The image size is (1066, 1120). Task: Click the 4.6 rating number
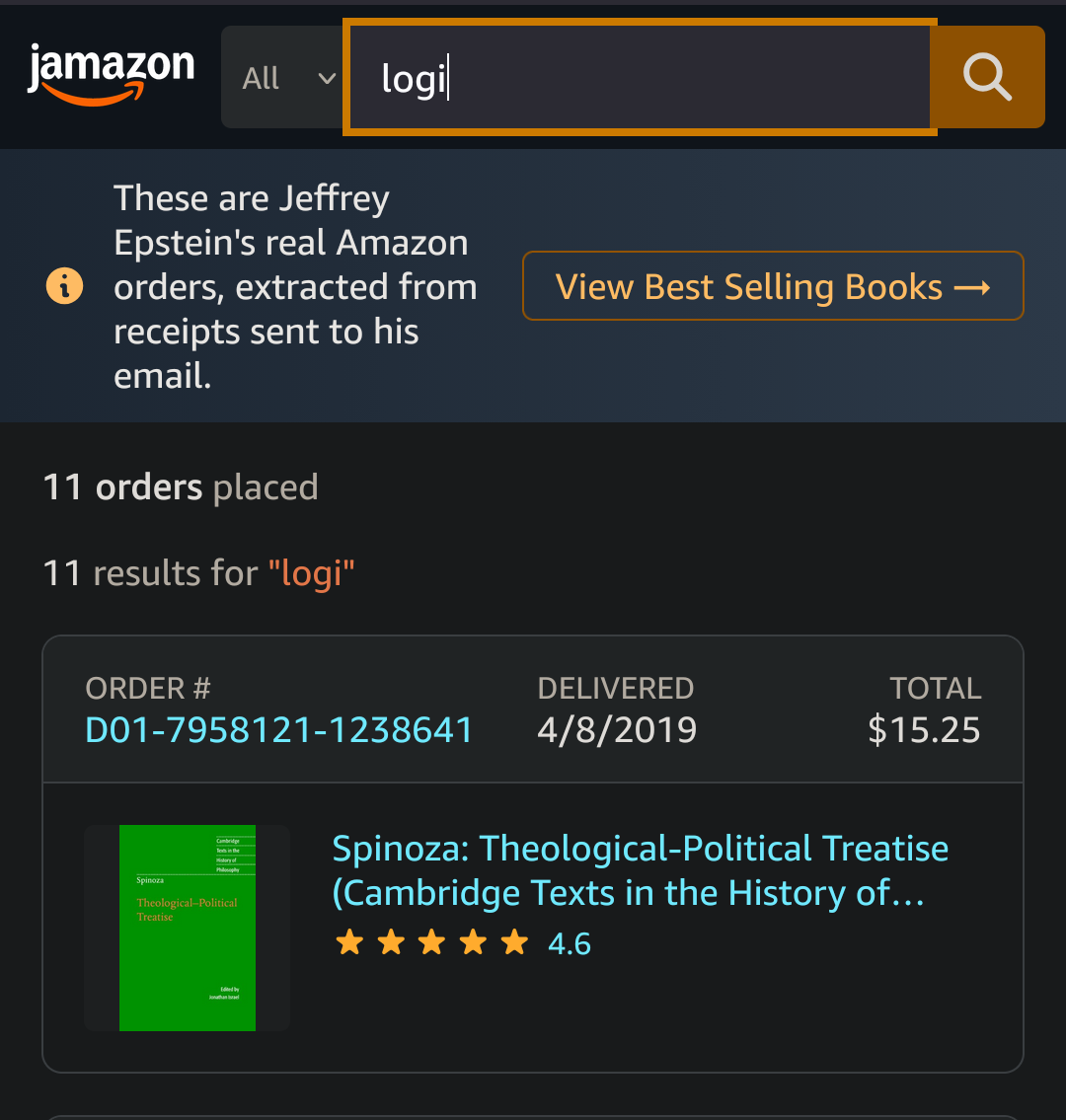570,943
